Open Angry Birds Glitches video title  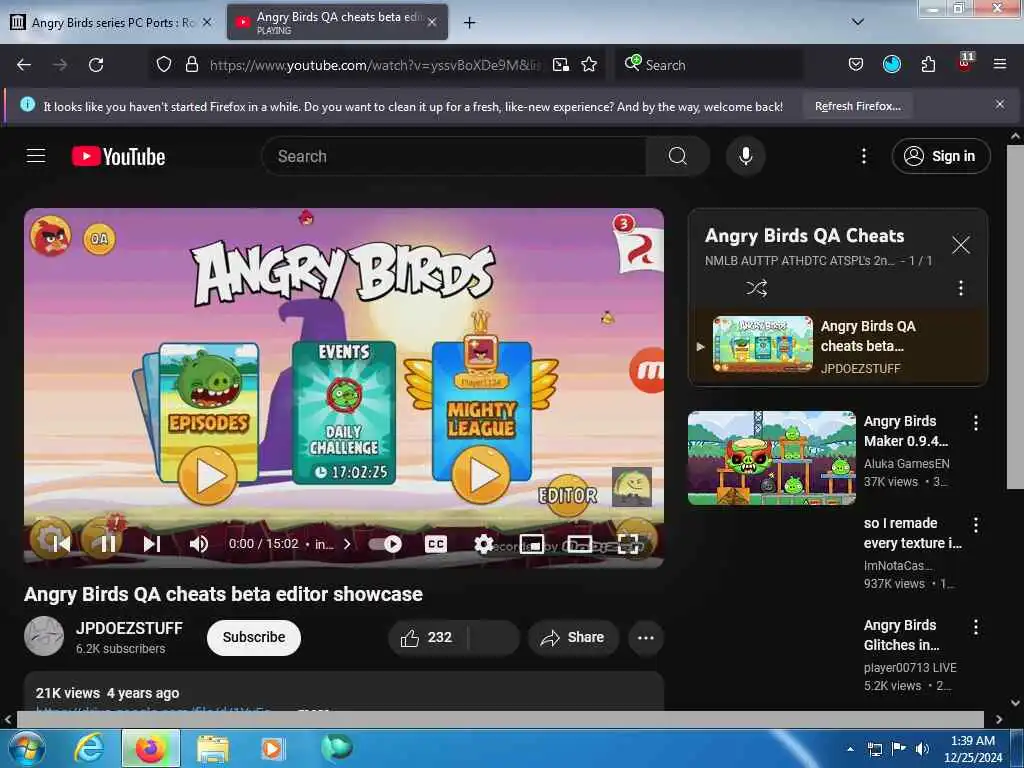901,635
